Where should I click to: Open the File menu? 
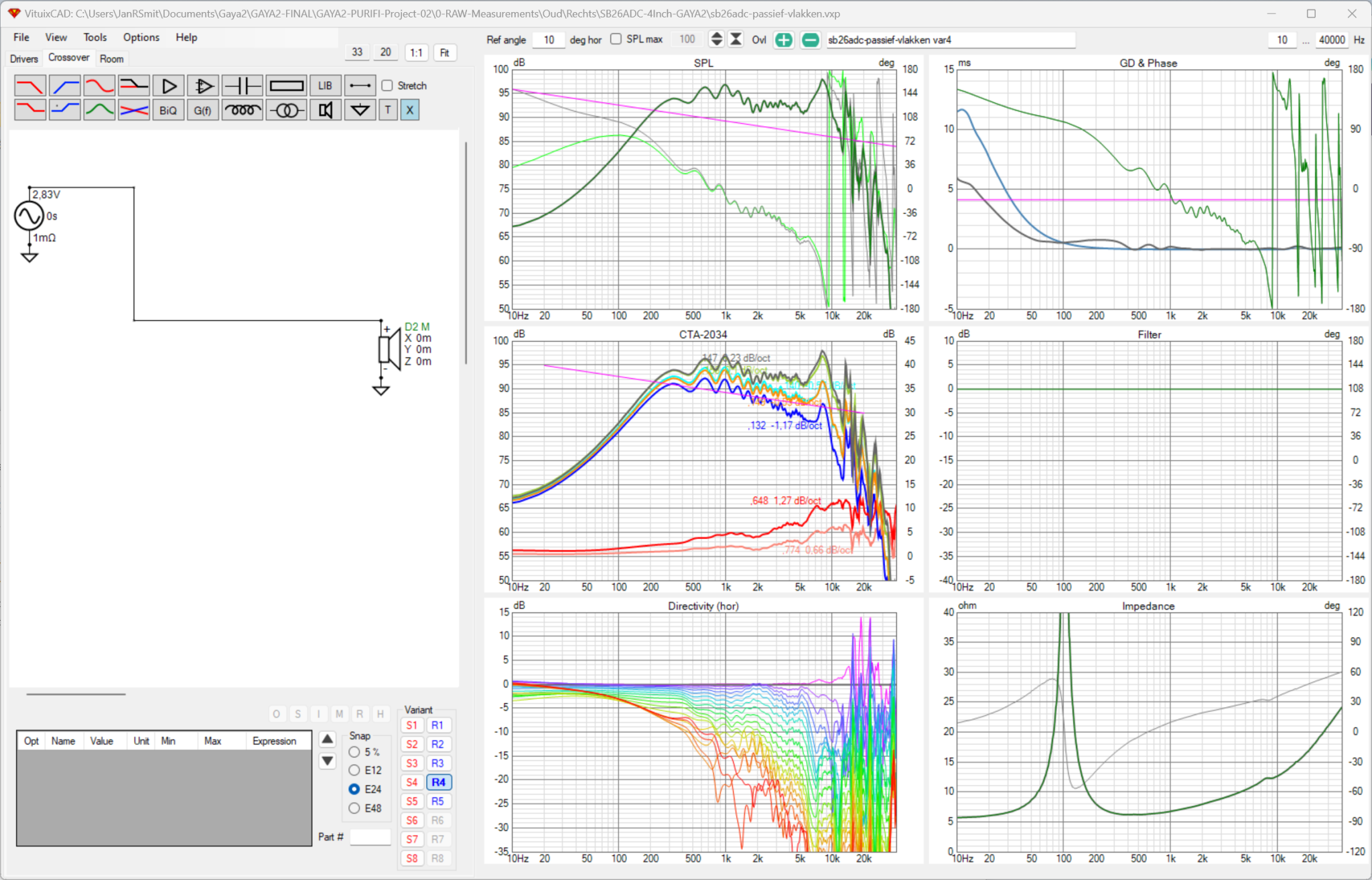pos(21,38)
